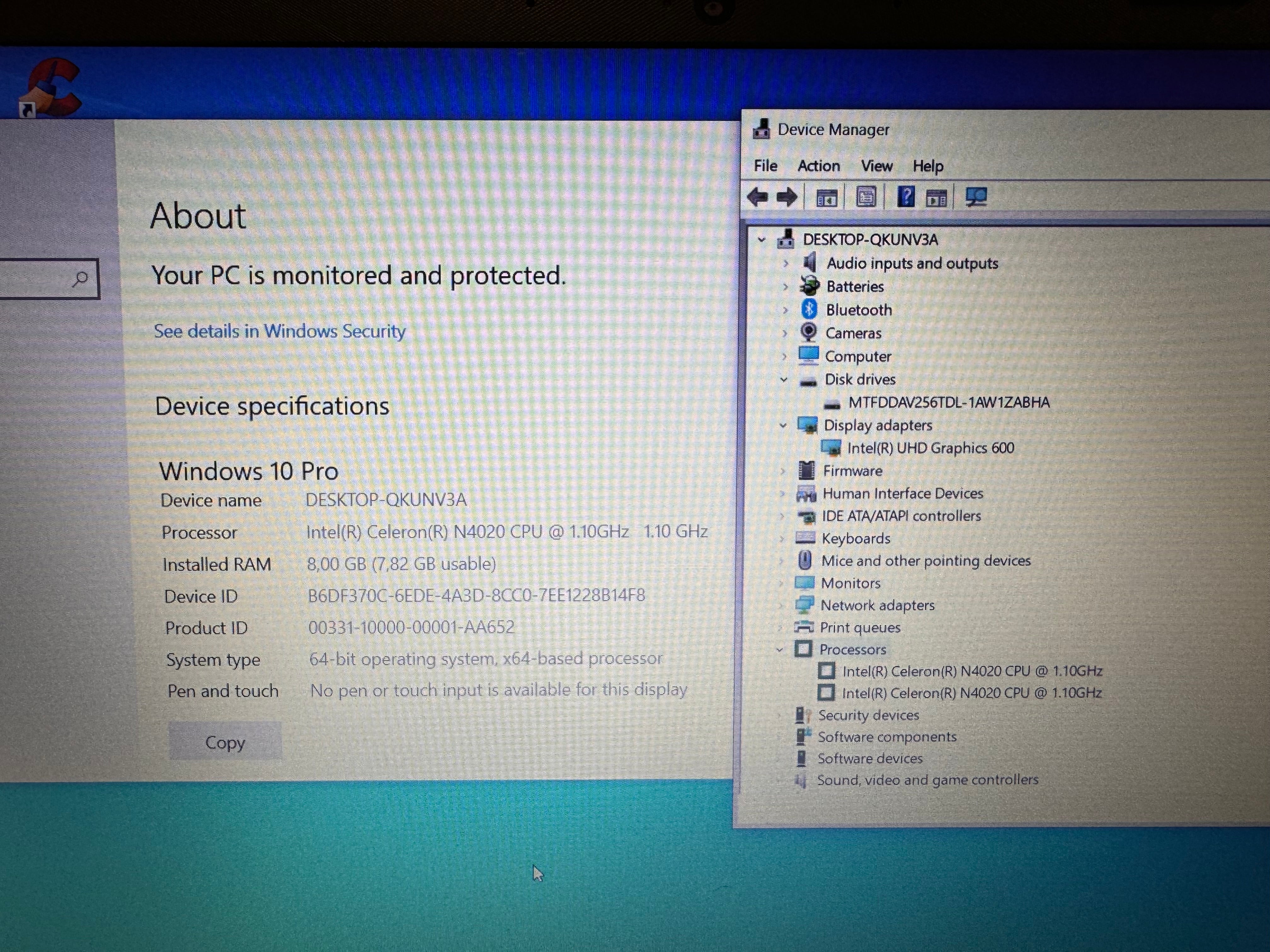Select Sound, video and game controllers category
The image size is (1270, 952).
tap(927, 780)
